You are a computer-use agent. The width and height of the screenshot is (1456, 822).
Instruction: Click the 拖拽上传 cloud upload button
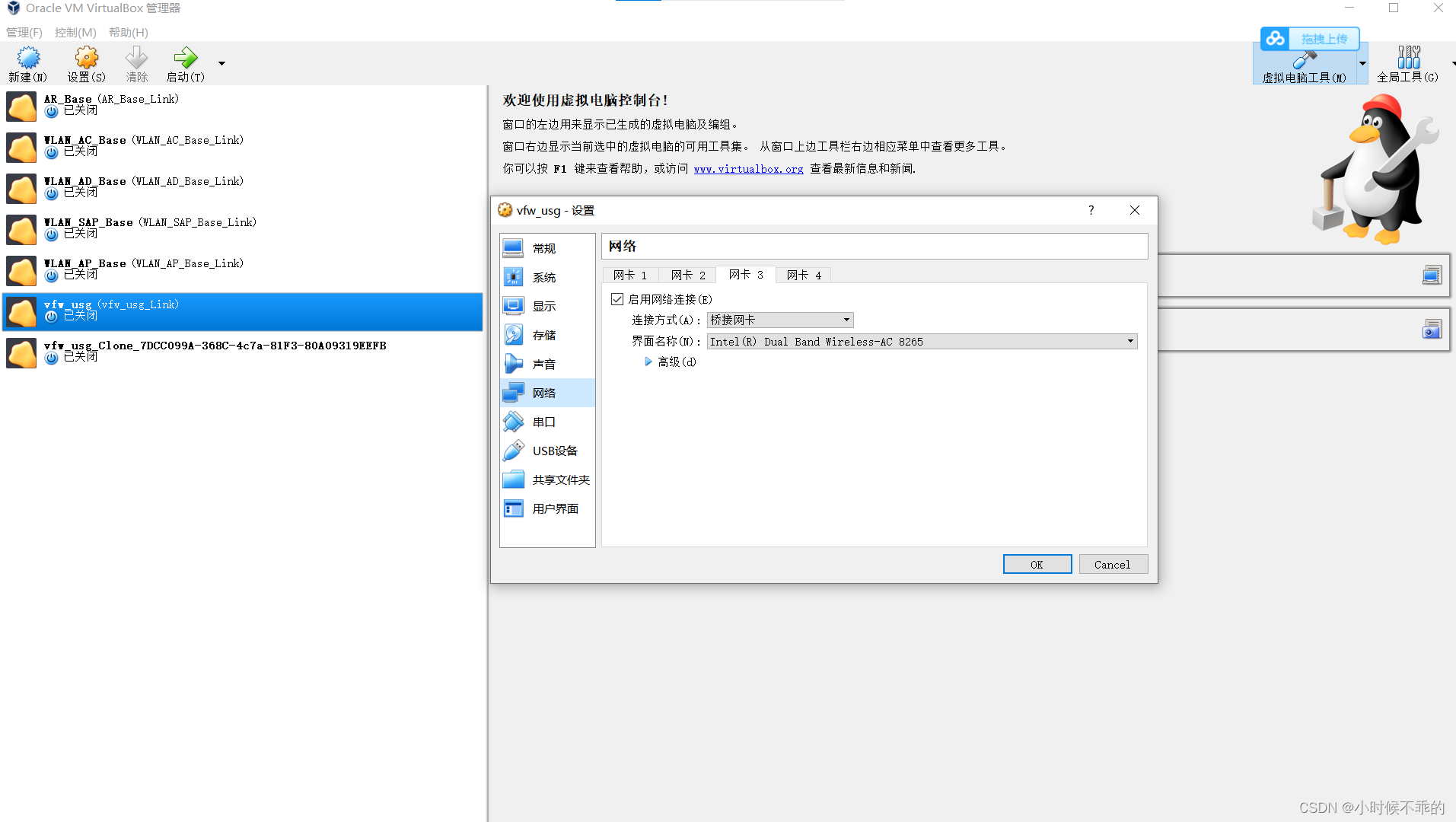point(1310,38)
